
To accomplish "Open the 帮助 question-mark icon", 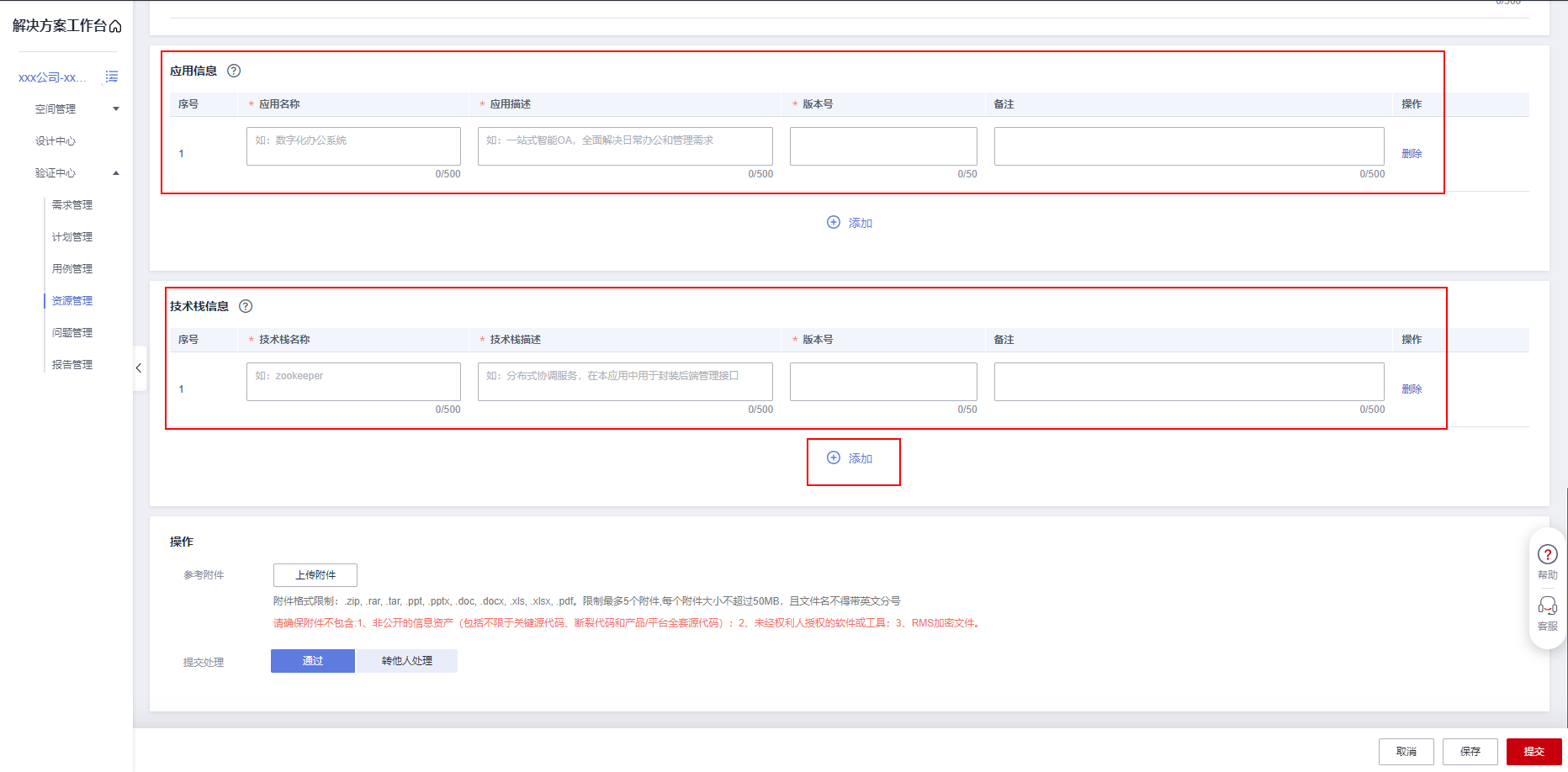I will click(x=1548, y=554).
